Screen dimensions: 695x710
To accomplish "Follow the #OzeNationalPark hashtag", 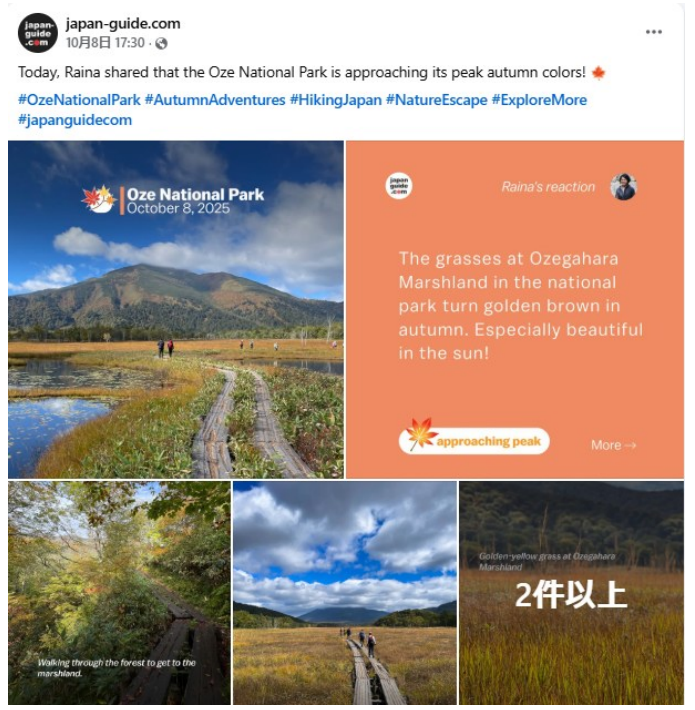I will [79, 100].
